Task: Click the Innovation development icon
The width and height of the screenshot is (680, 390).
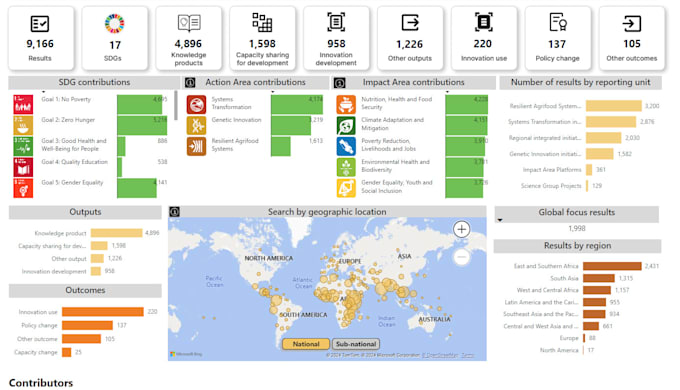Action: coord(336,22)
